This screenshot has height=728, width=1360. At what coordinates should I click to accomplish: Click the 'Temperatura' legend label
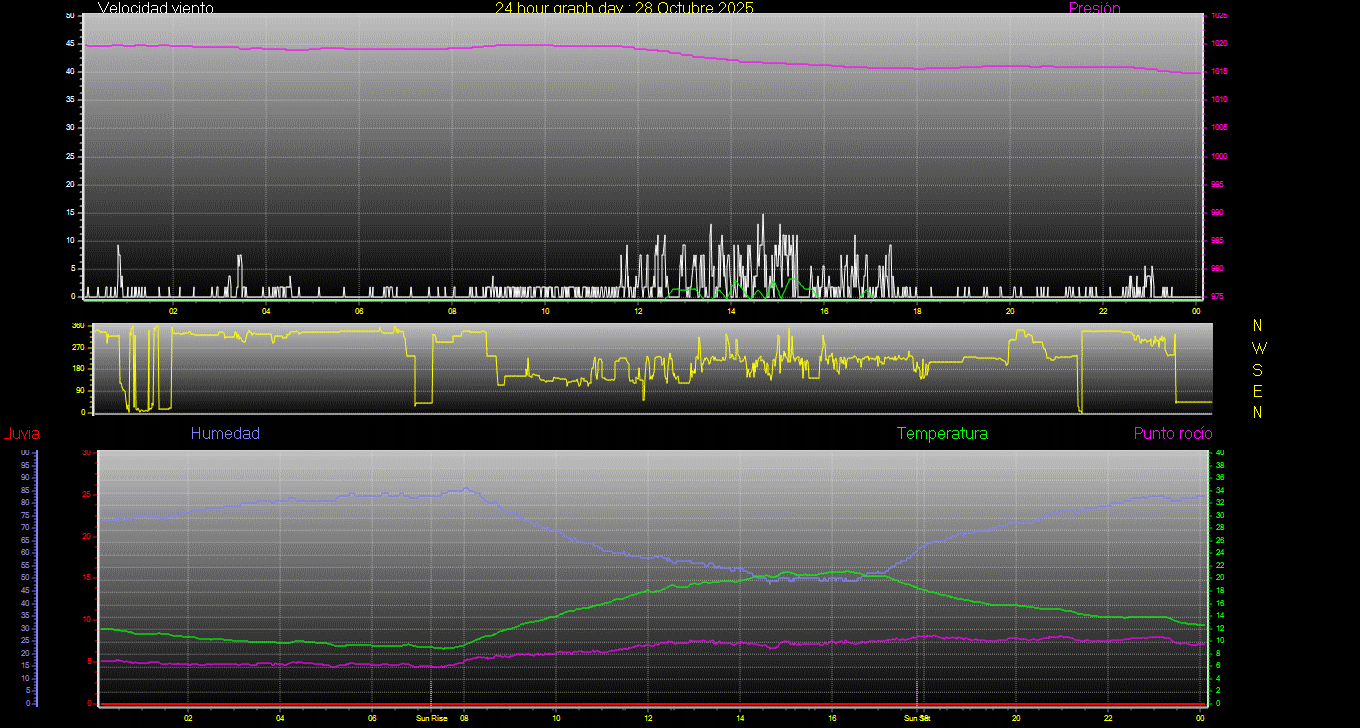(942, 433)
